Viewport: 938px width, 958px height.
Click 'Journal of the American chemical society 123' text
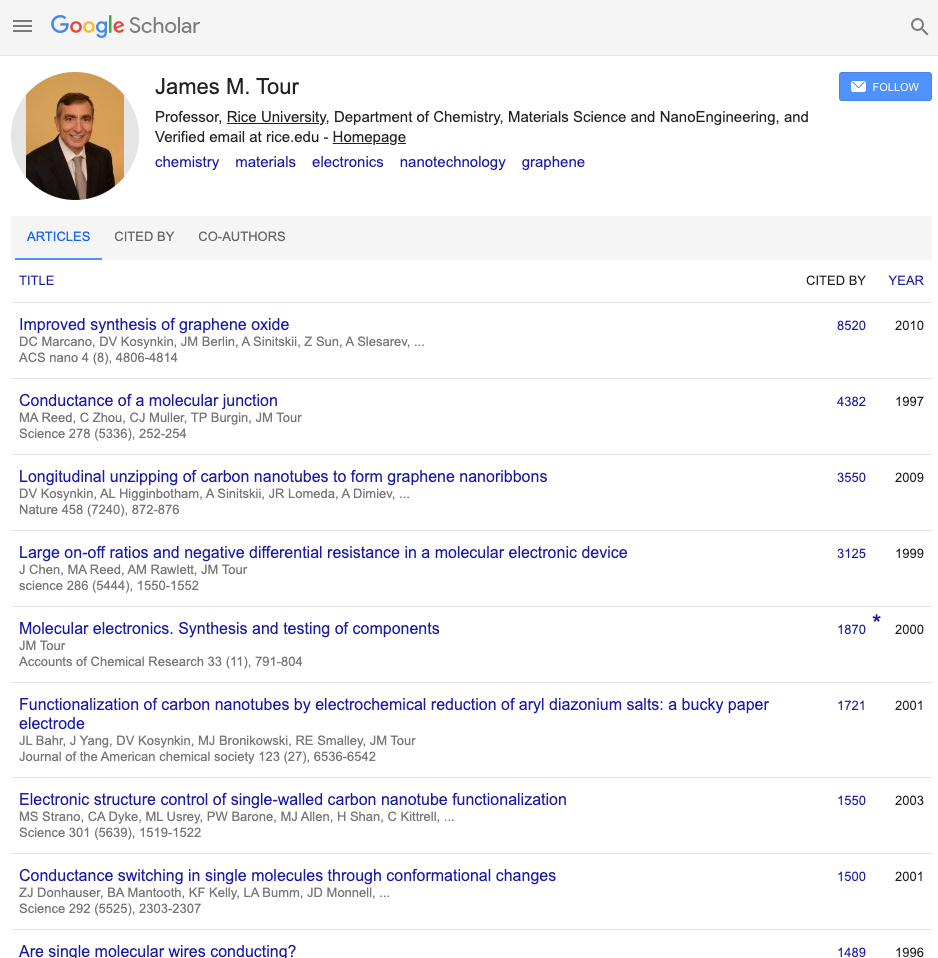point(197,757)
